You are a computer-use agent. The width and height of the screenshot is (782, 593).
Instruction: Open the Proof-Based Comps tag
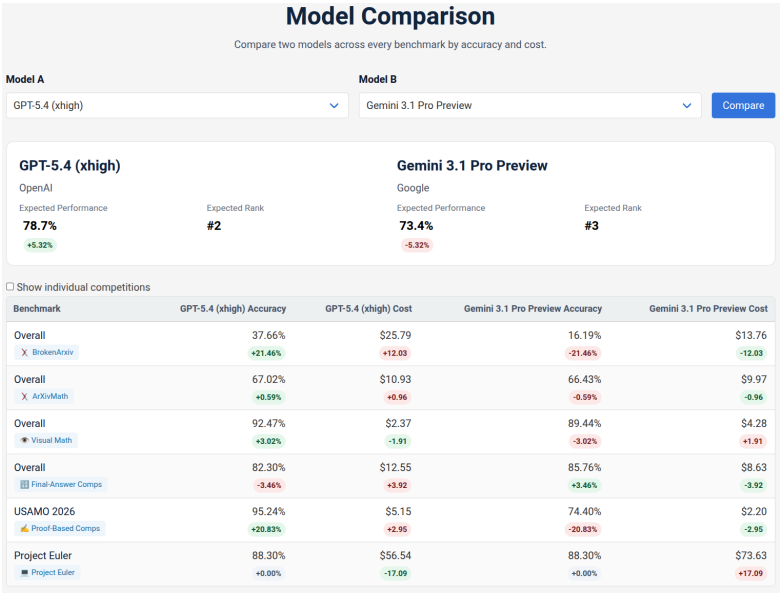(60, 528)
